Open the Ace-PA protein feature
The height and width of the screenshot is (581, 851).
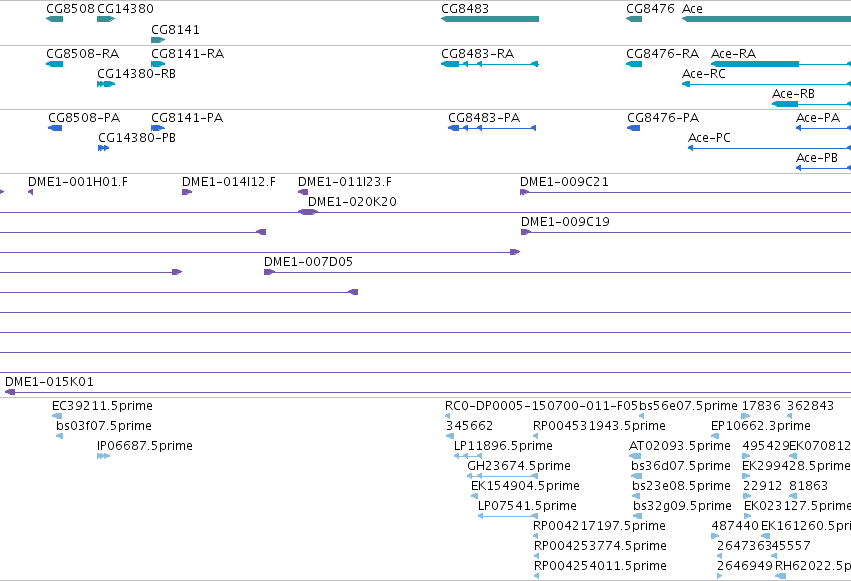(823, 128)
